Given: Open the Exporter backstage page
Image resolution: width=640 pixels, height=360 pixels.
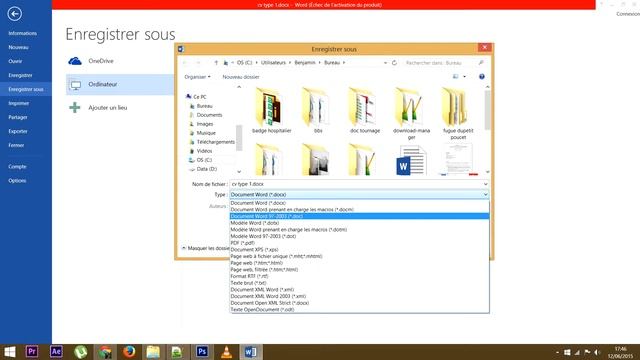Looking at the screenshot, I should (x=26, y=131).
